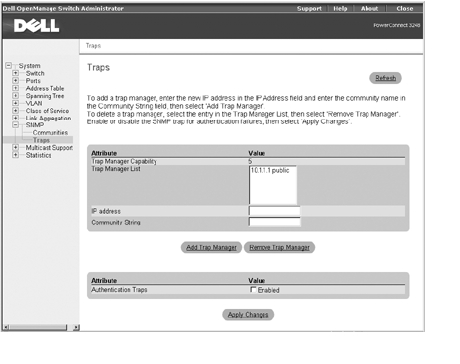
Task: Select System root tree item
Action: coord(29,66)
